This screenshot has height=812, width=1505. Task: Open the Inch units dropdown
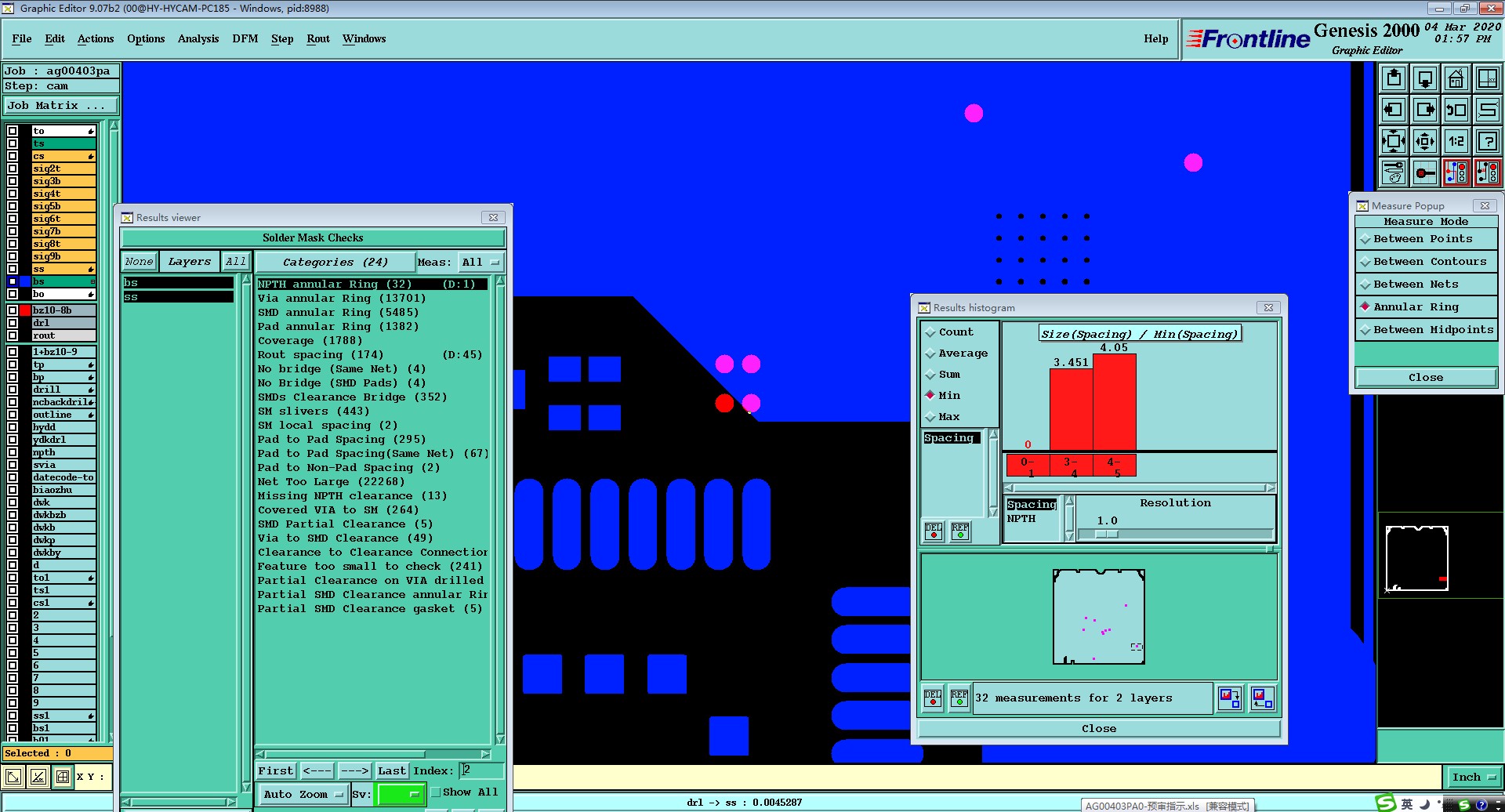1474,778
